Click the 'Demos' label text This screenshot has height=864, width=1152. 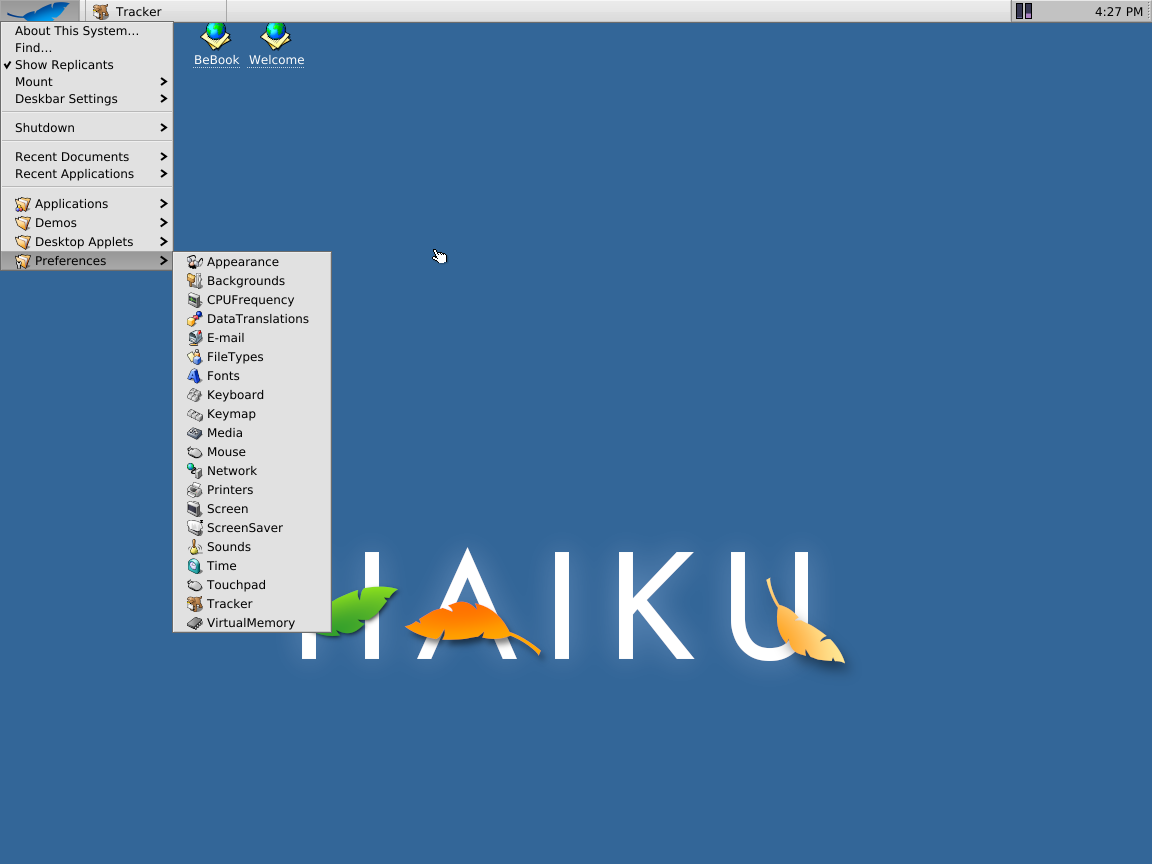pos(56,223)
